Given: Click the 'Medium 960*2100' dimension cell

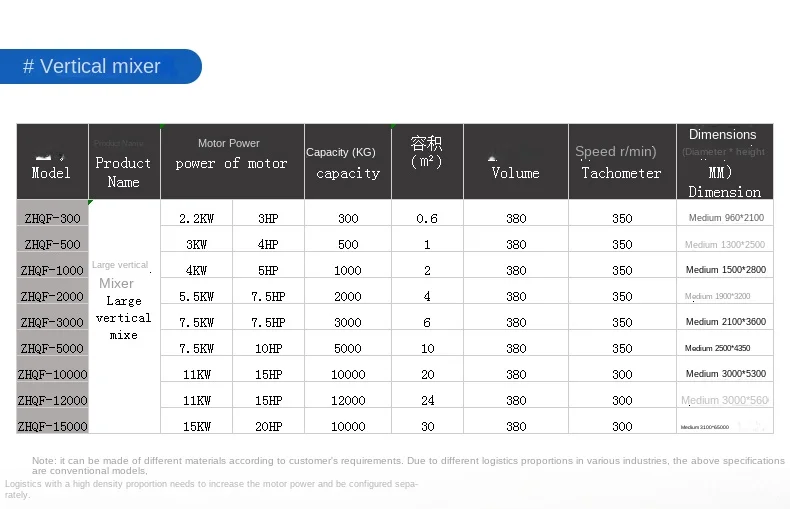Looking at the screenshot, I should click(x=725, y=218).
